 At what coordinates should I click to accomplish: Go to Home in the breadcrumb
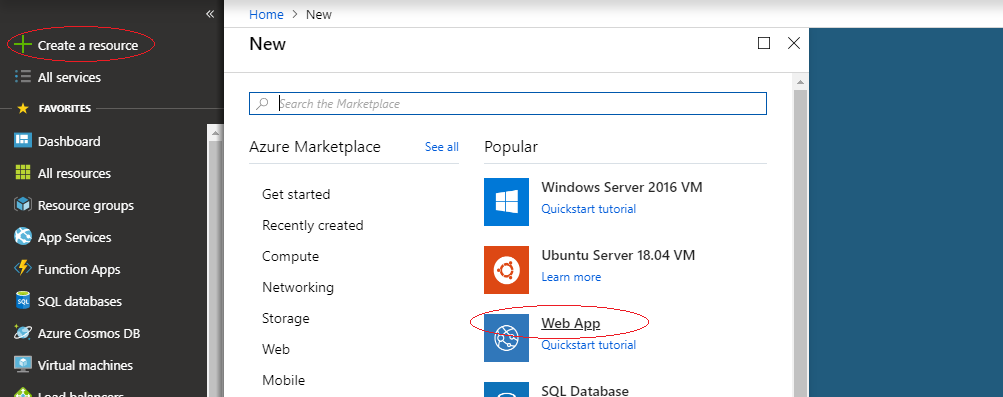click(265, 14)
